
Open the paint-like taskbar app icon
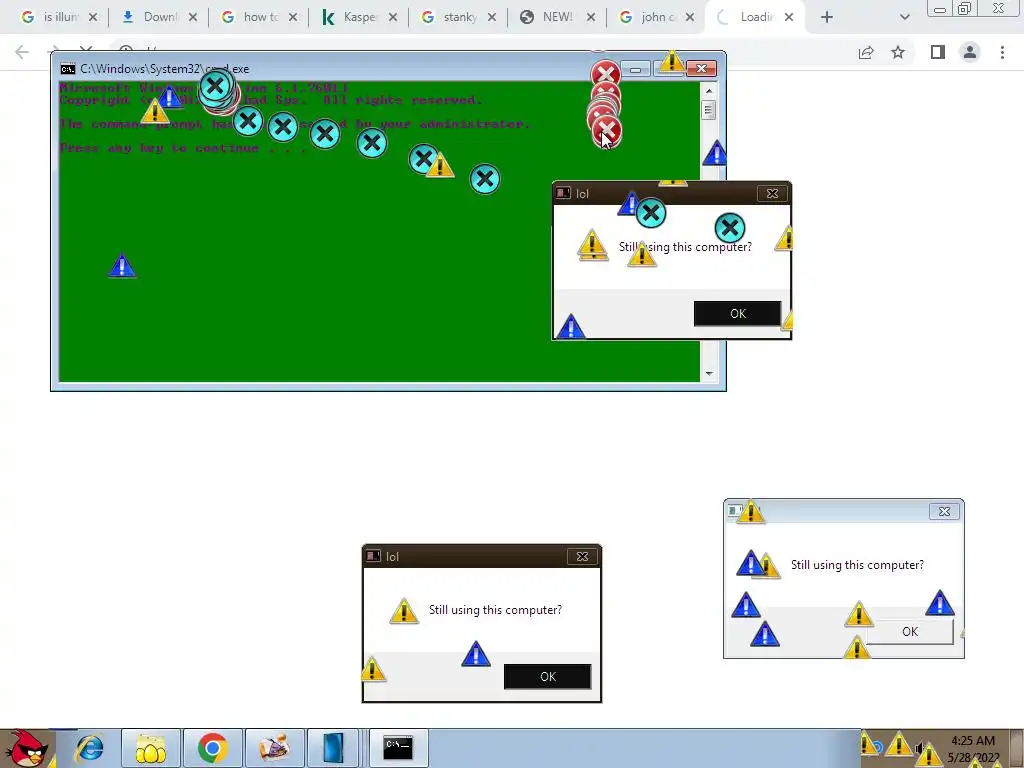point(274,748)
